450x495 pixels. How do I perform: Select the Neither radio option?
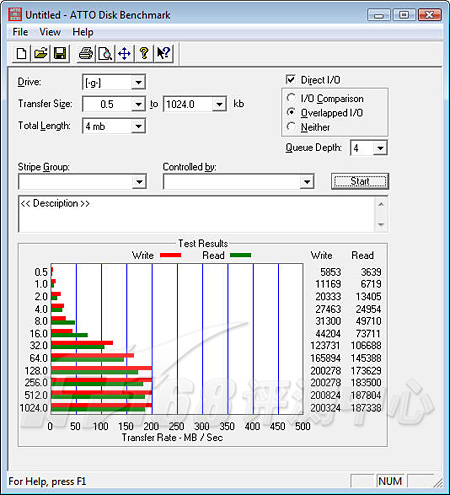point(291,127)
